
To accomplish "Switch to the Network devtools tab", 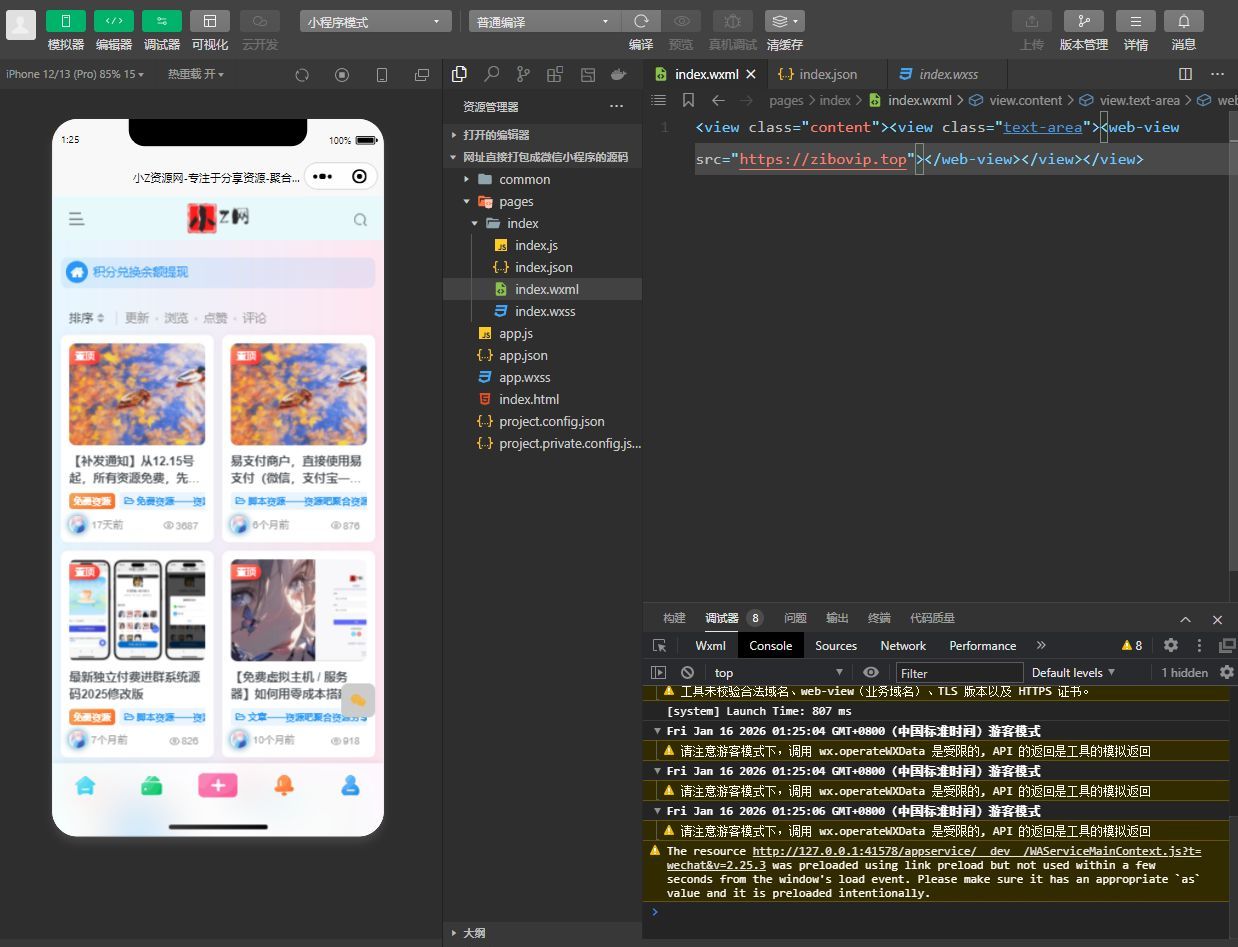I will (x=903, y=646).
